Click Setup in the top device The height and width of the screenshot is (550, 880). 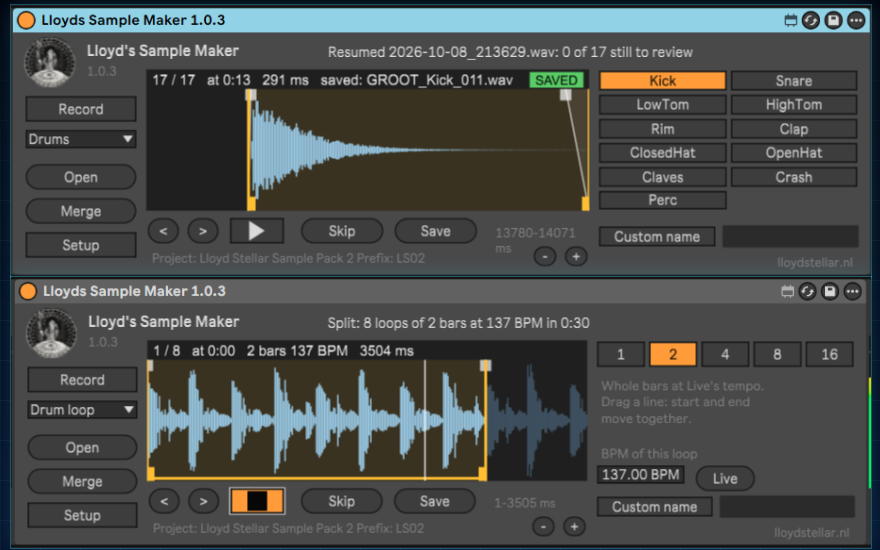pyautogui.click(x=81, y=245)
